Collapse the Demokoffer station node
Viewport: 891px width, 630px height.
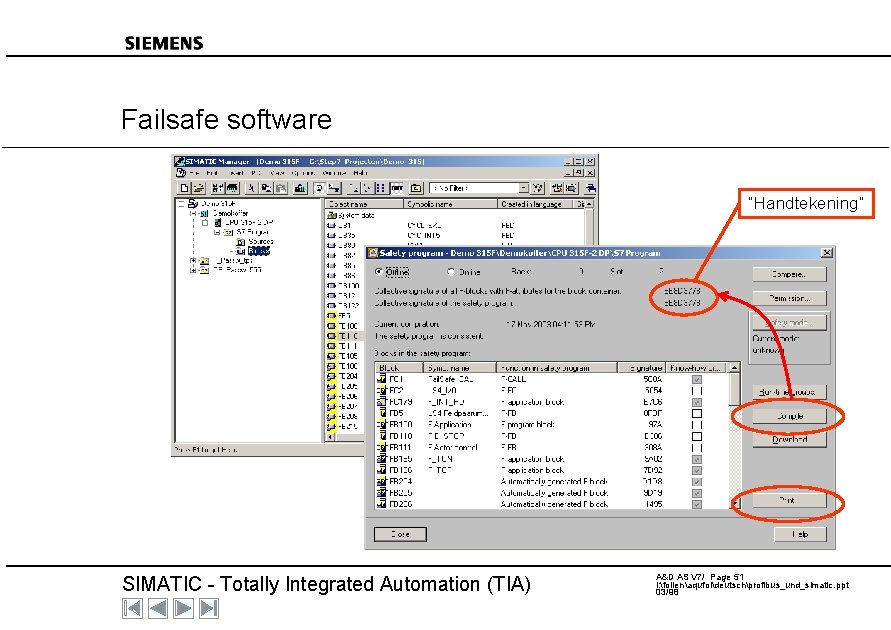tap(193, 213)
